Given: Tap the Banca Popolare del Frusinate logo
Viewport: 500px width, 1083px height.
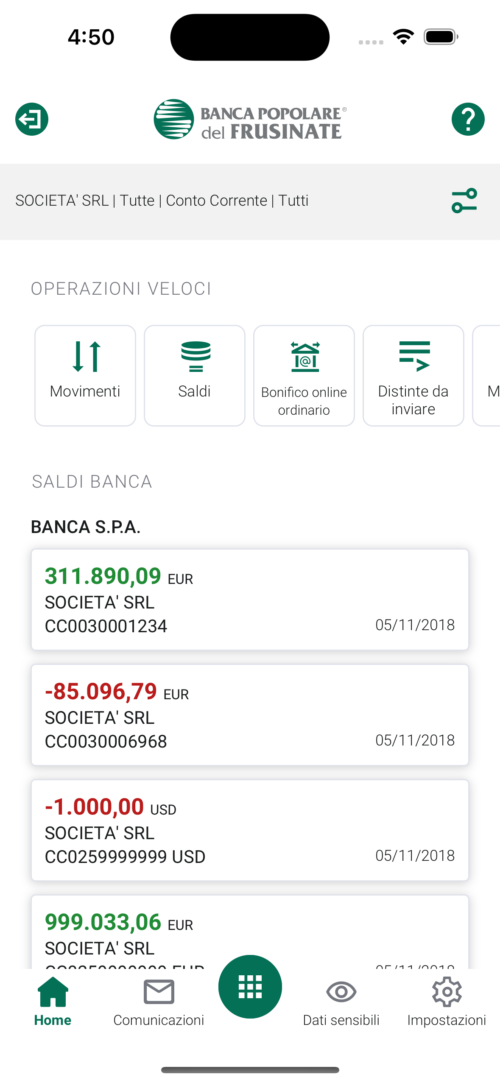Looking at the screenshot, I should pyautogui.click(x=250, y=119).
